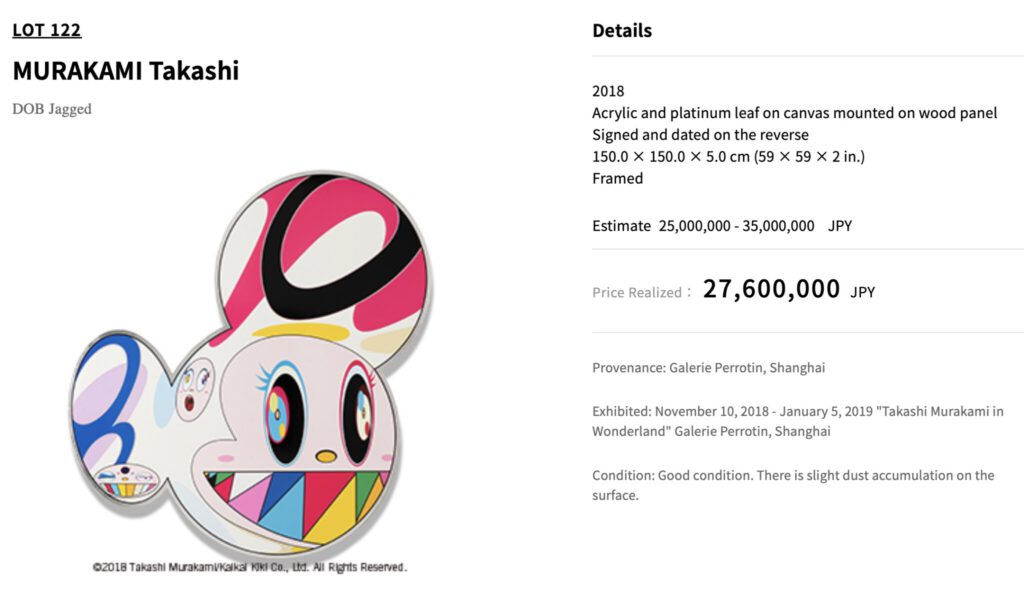Click the Provenance Galerie Perrotin, Shanghai line
This screenshot has height=591, width=1024.
(708, 368)
